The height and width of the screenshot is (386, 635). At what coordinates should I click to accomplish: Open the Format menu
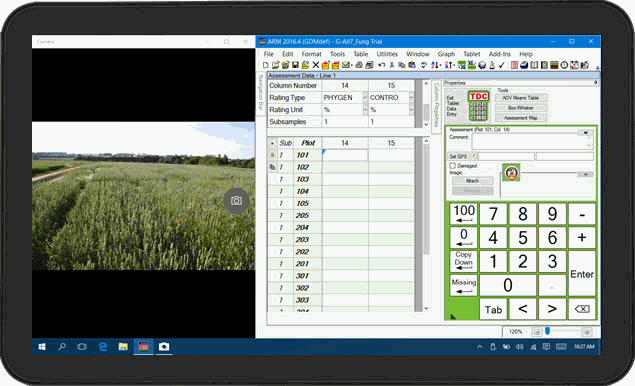click(x=311, y=54)
